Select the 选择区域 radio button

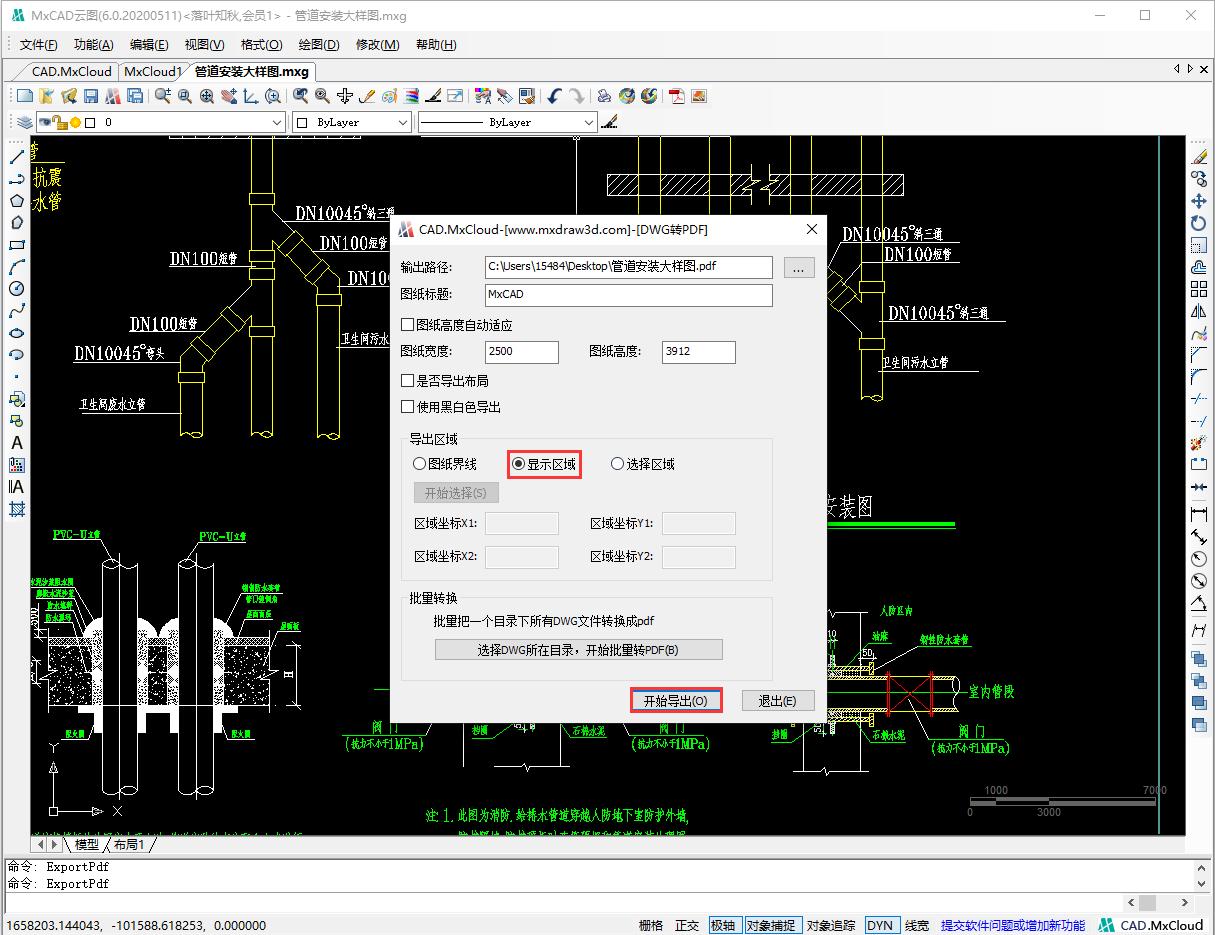(x=617, y=463)
